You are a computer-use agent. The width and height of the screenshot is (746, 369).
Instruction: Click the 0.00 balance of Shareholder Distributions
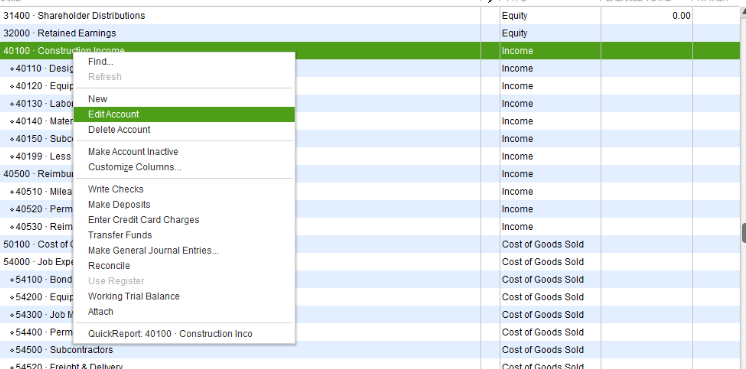pyautogui.click(x=681, y=16)
